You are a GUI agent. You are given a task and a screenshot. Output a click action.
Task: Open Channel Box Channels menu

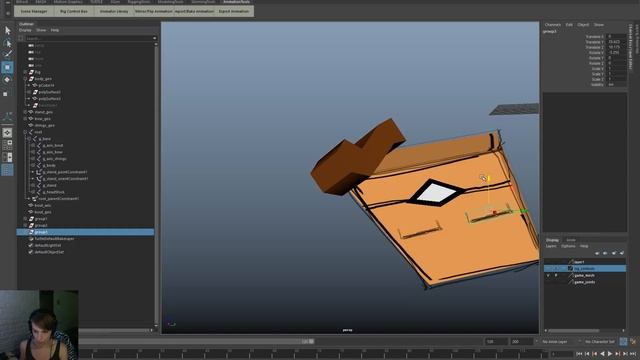pyautogui.click(x=553, y=25)
